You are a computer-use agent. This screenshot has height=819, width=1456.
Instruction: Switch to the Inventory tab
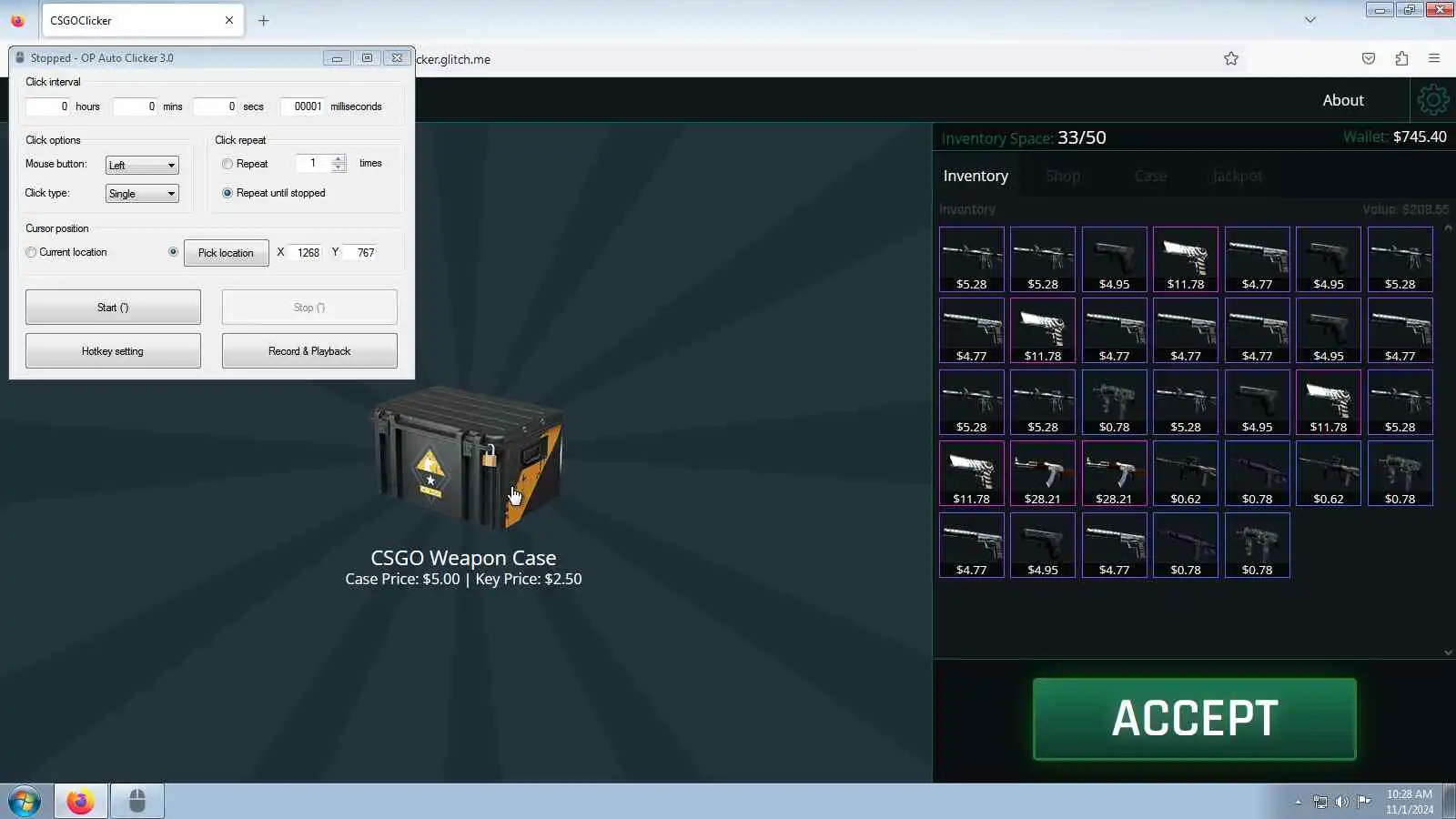coord(976,176)
